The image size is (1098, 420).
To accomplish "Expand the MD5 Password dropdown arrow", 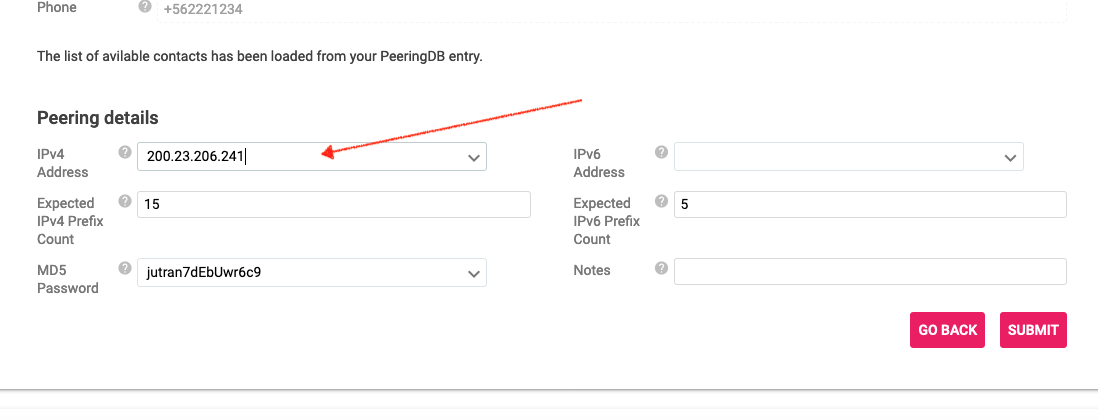I will [473, 274].
